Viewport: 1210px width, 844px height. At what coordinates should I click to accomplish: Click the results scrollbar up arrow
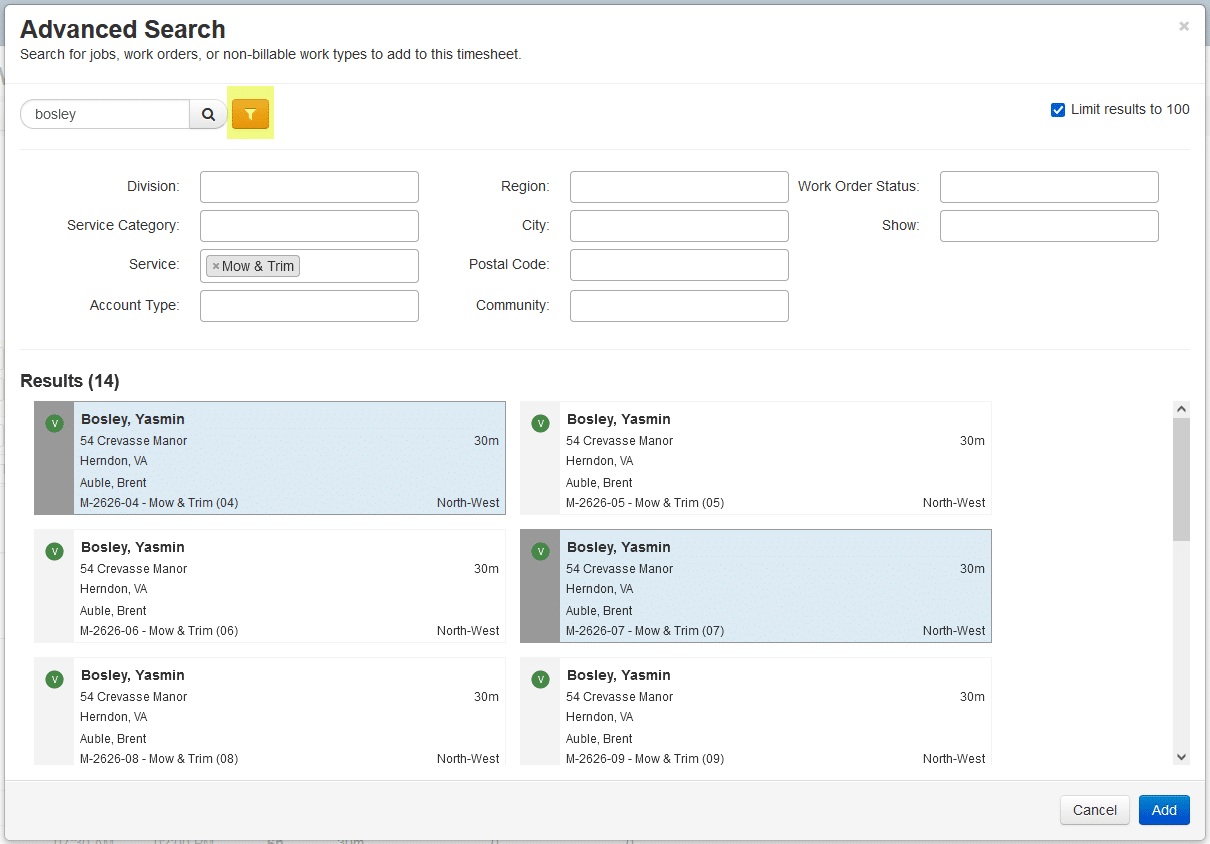coord(1181,409)
